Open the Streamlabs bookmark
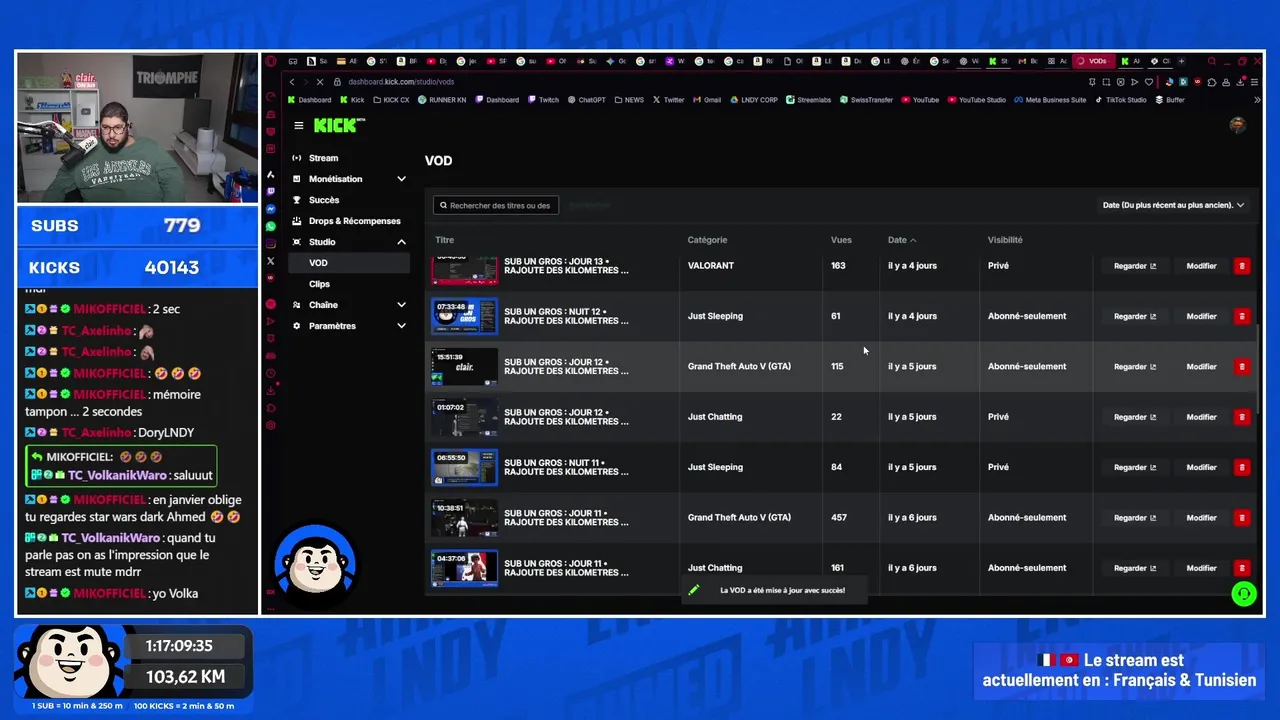Screen dimensions: 1280x720 coord(808,100)
